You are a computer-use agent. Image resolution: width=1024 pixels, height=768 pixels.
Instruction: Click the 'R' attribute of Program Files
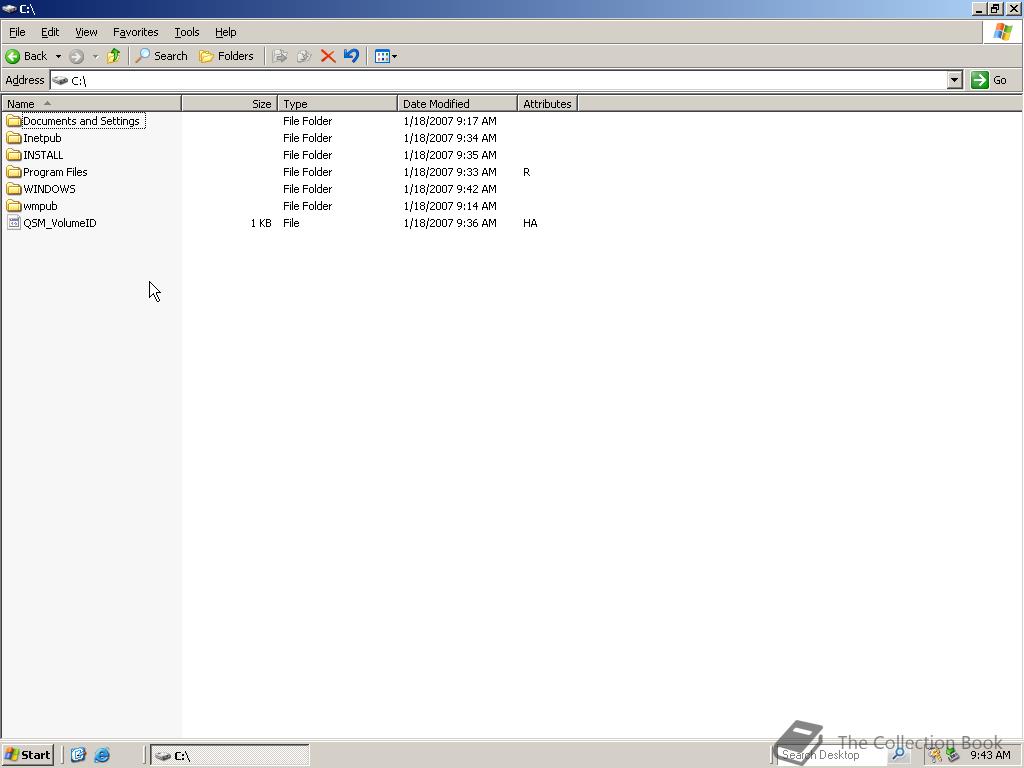(x=526, y=172)
